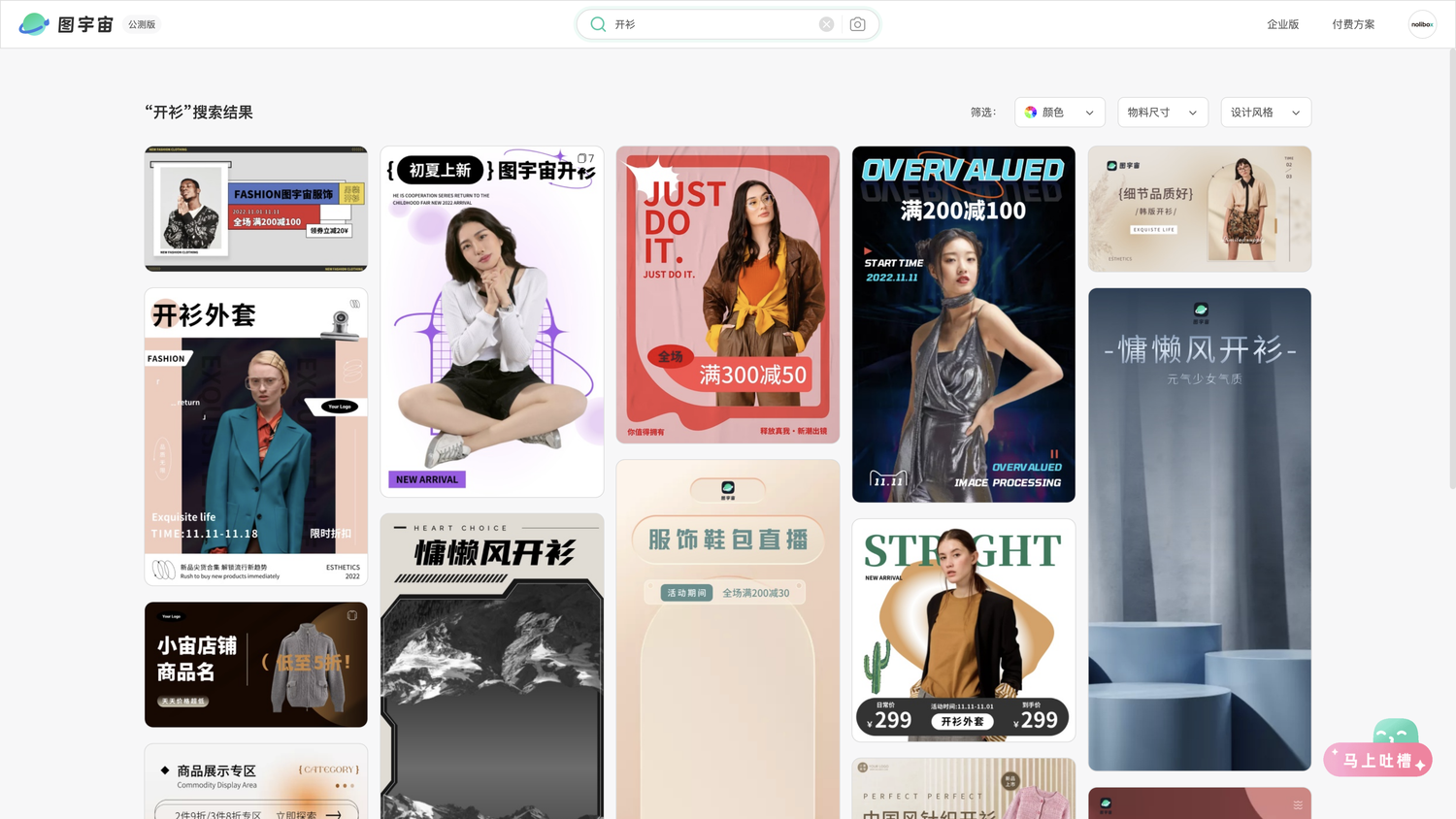Open the 开衫外套 teal coat template
Screen dimensions: 1456x819
[256, 437]
